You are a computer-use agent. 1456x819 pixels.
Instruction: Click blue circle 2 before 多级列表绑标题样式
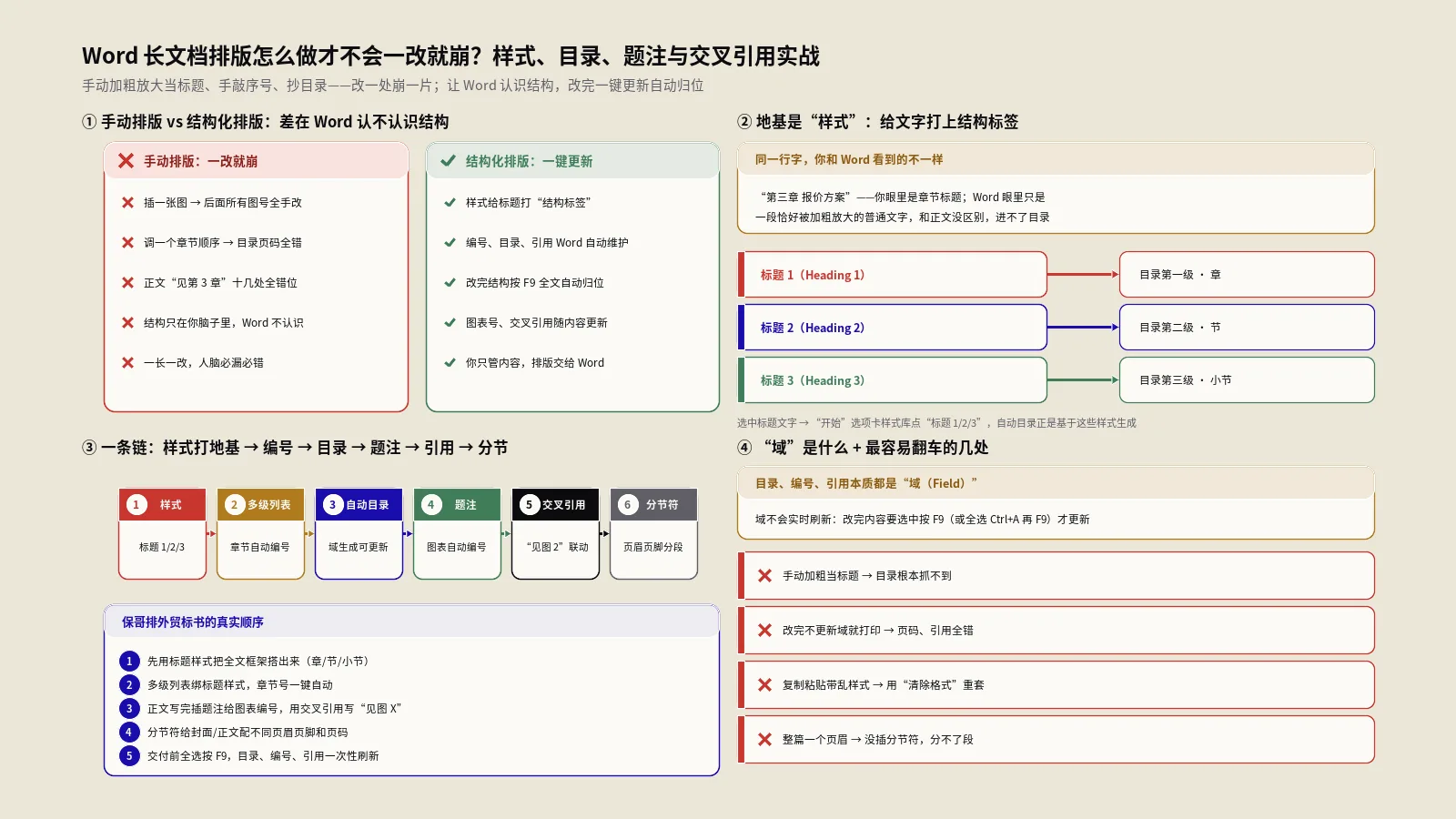click(x=129, y=685)
